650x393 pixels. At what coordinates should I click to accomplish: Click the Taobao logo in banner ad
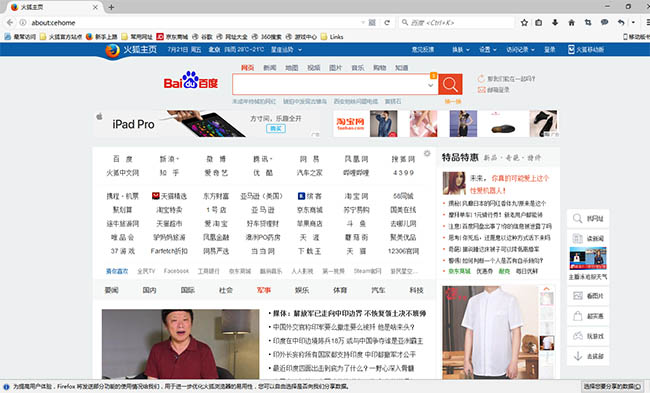tap(350, 123)
